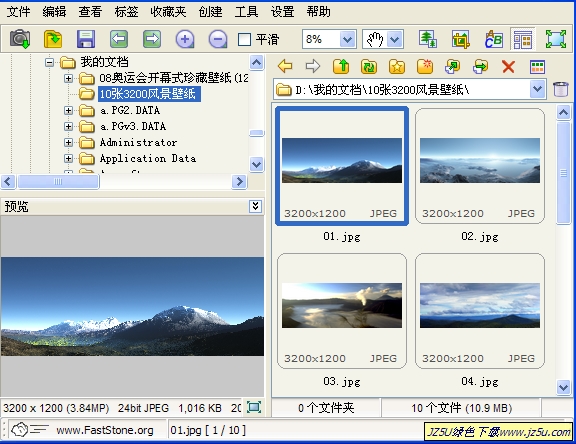Screen dimensions: 576x444
Task: Select the 04.jpg thumbnail
Action: pos(480,311)
